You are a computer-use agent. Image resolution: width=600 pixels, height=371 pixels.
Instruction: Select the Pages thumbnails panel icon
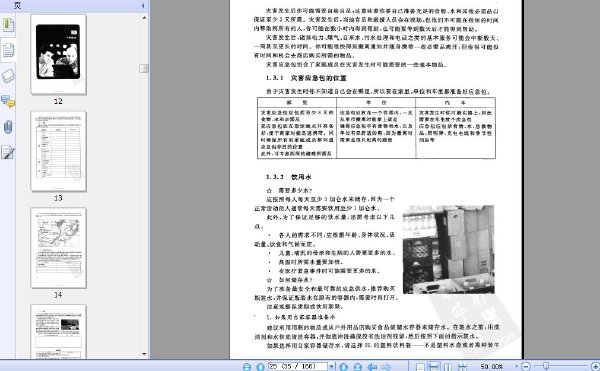(8, 50)
